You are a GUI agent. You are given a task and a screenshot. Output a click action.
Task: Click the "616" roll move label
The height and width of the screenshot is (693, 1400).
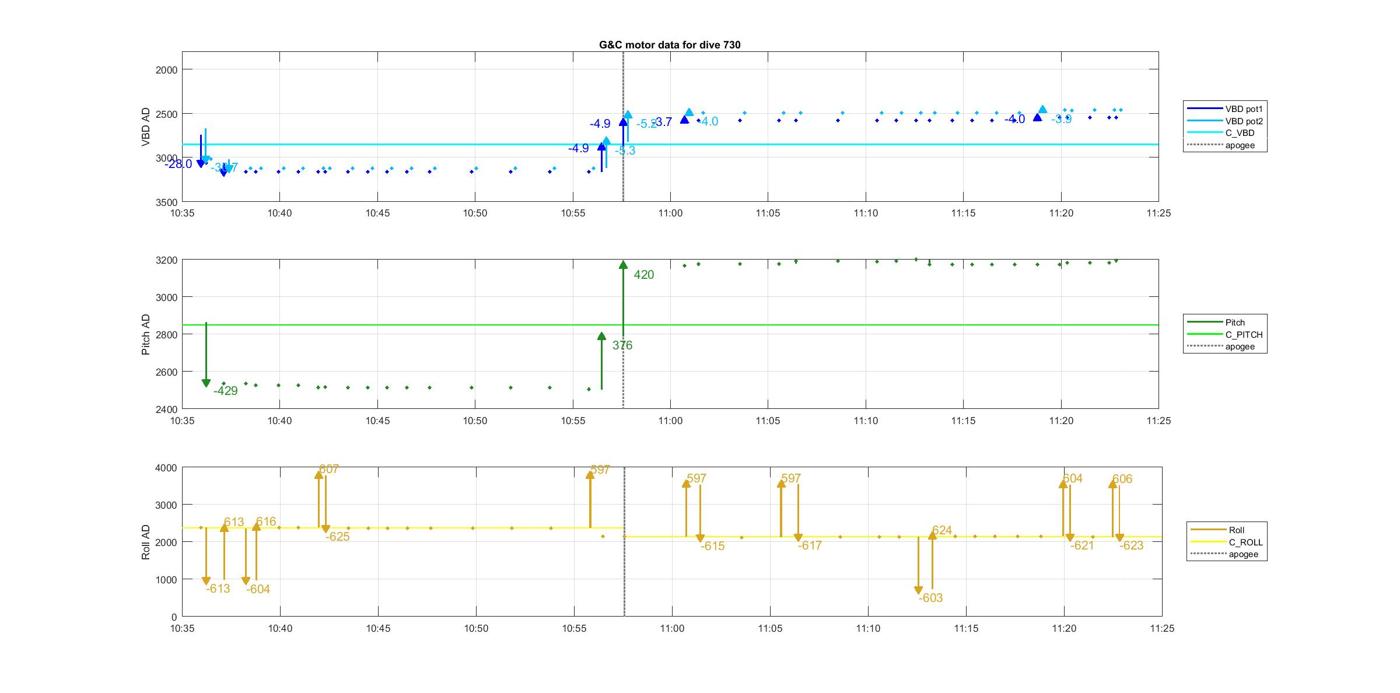tap(266, 522)
